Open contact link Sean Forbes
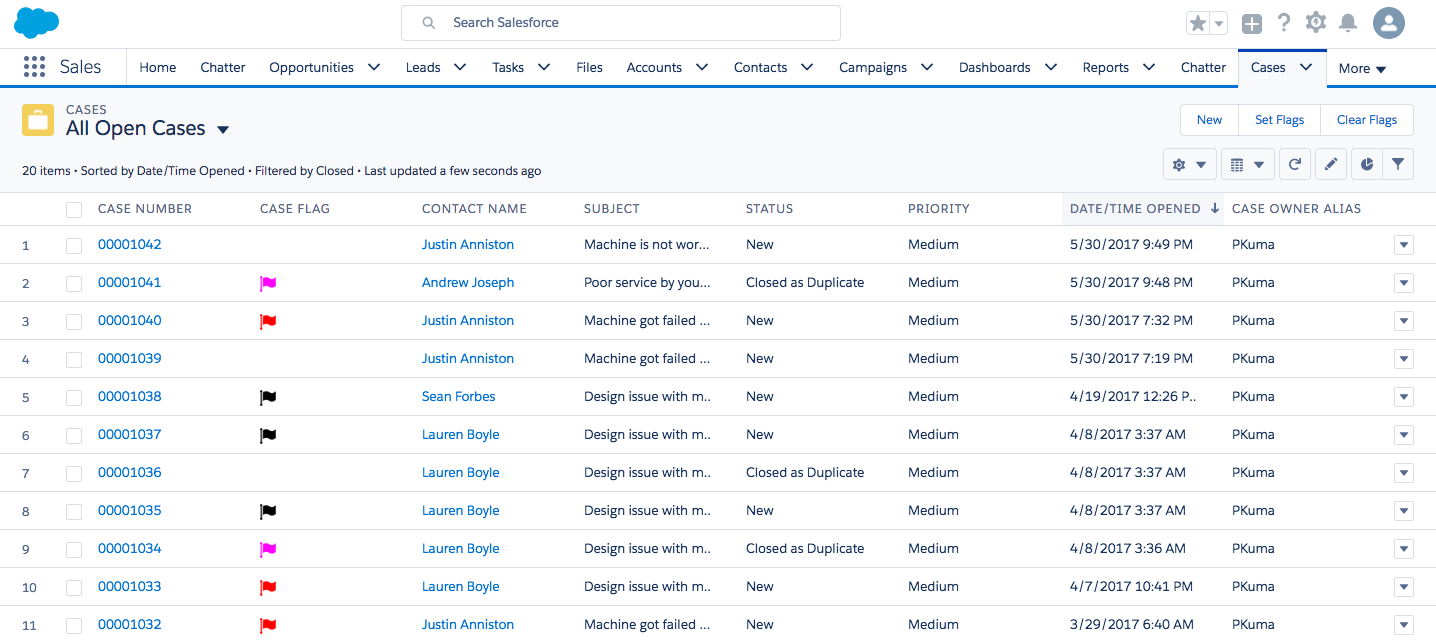The height and width of the screenshot is (643, 1436). (458, 396)
